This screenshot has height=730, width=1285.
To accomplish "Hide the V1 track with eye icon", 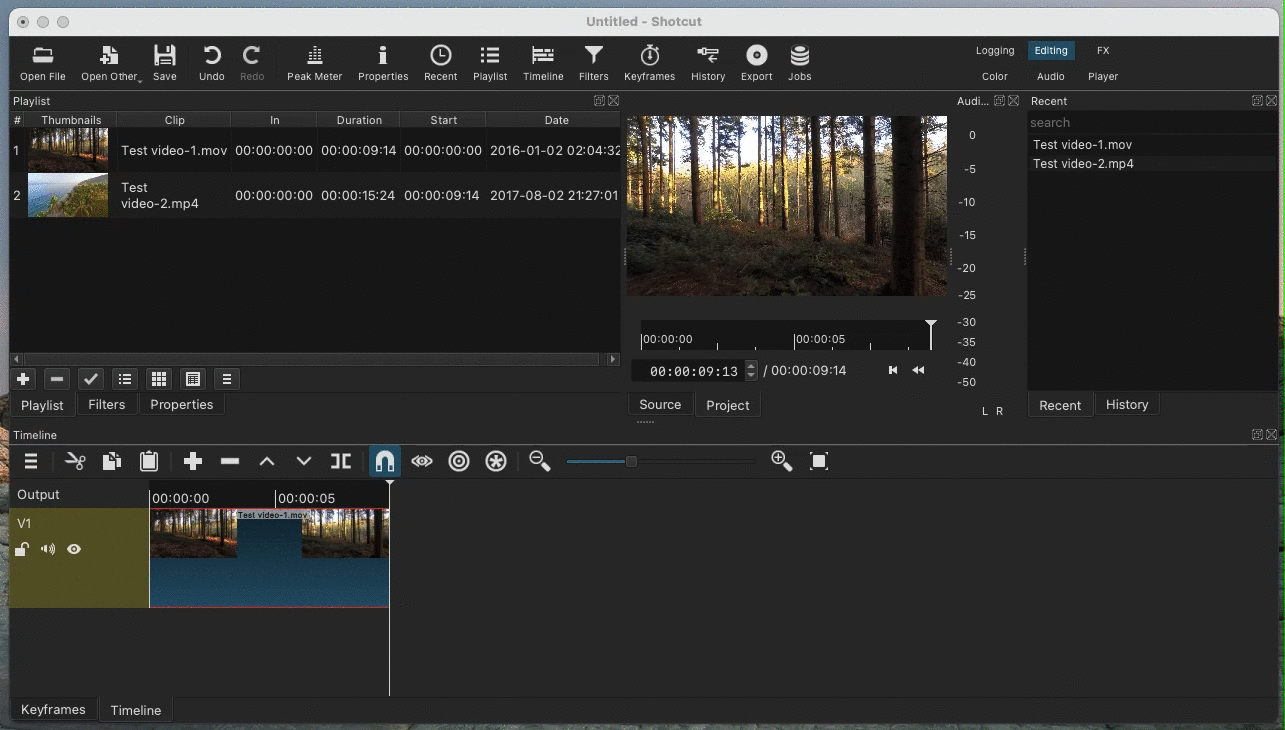I will point(74,549).
